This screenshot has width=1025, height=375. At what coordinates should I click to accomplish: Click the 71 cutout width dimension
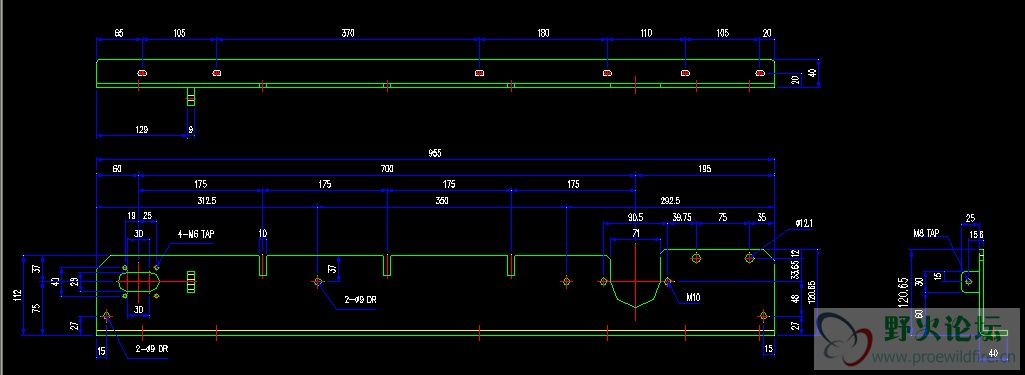[x=635, y=233]
